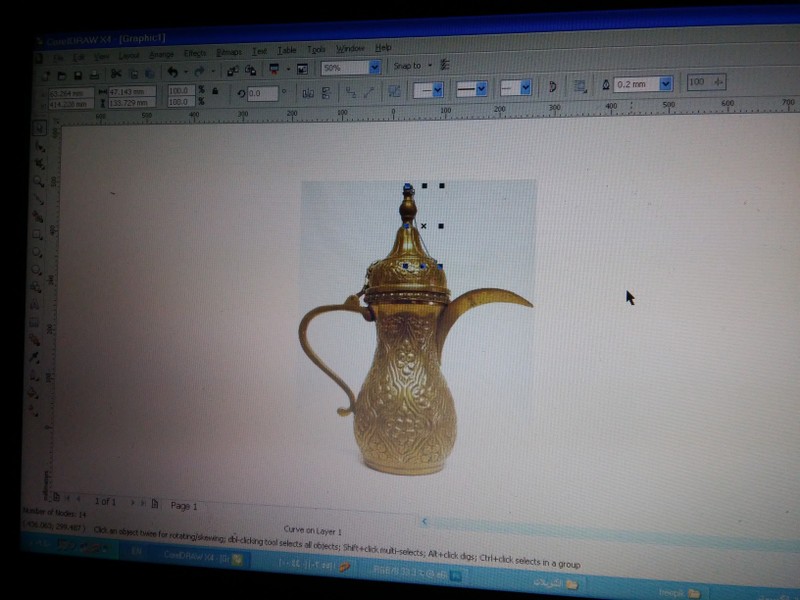Image resolution: width=800 pixels, height=600 pixels.
Task: Select the Smart Fill tool in the toolbox
Action: click(x=37, y=217)
